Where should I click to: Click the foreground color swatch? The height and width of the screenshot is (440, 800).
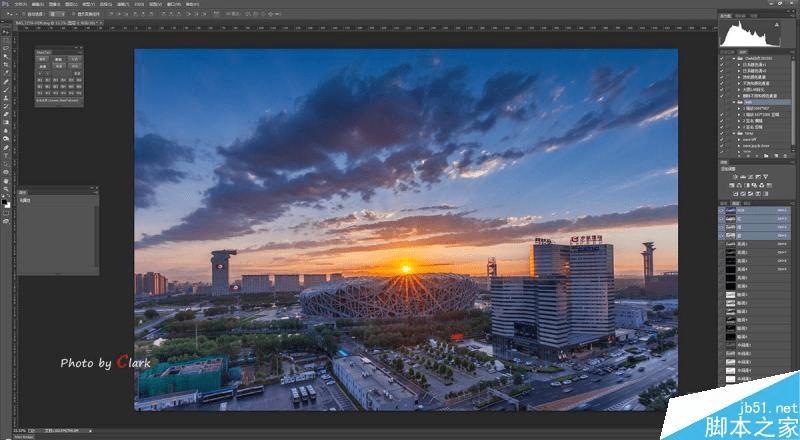(x=4, y=202)
